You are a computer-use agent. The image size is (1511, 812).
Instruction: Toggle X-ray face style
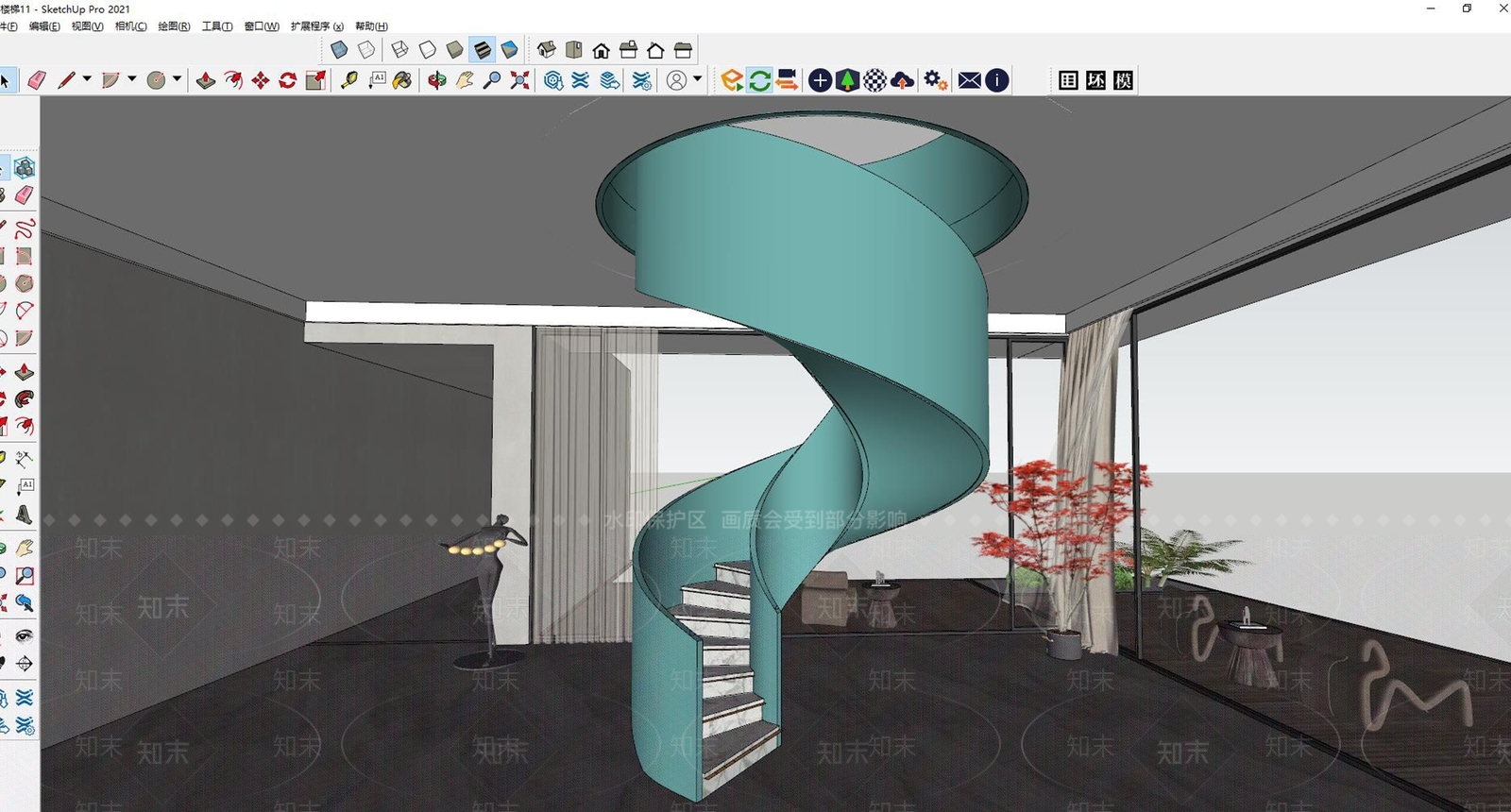(339, 49)
